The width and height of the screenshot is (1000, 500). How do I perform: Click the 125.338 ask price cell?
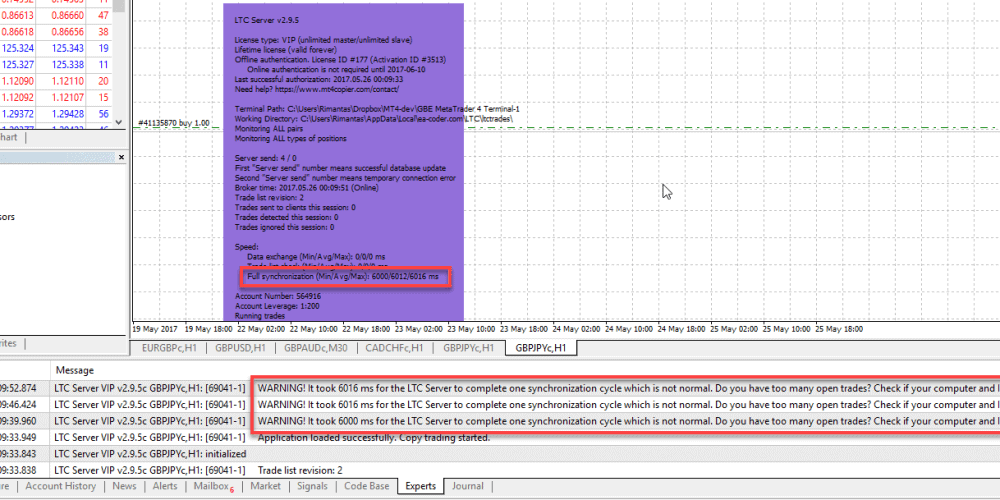pyautogui.click(x=68, y=64)
